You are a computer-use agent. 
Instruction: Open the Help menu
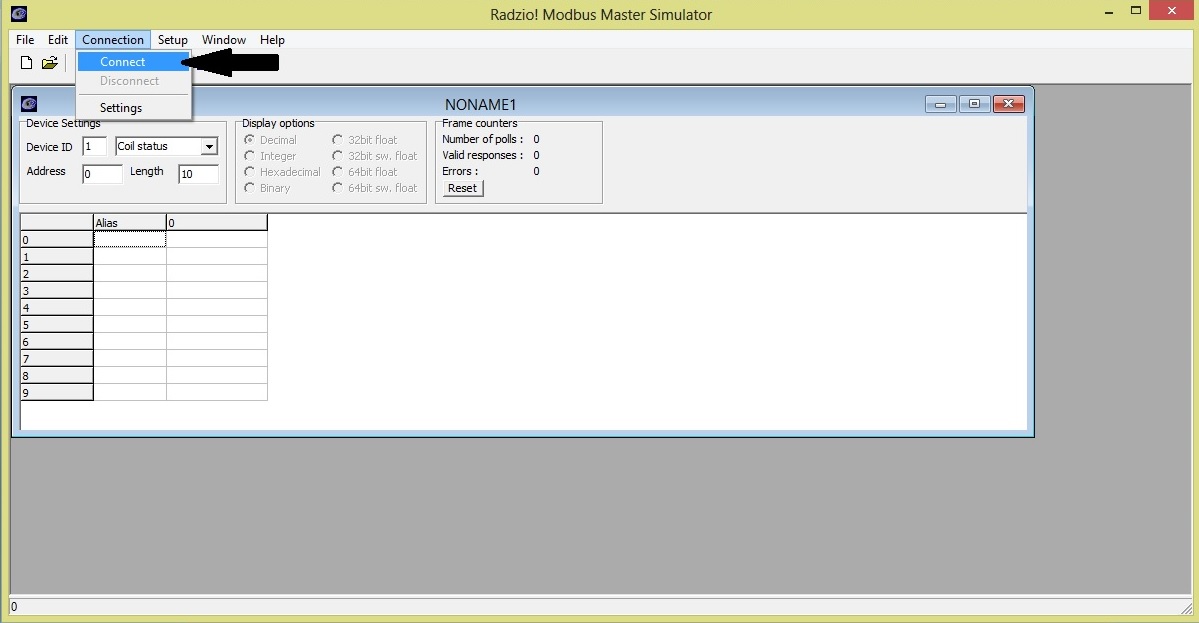coord(272,40)
